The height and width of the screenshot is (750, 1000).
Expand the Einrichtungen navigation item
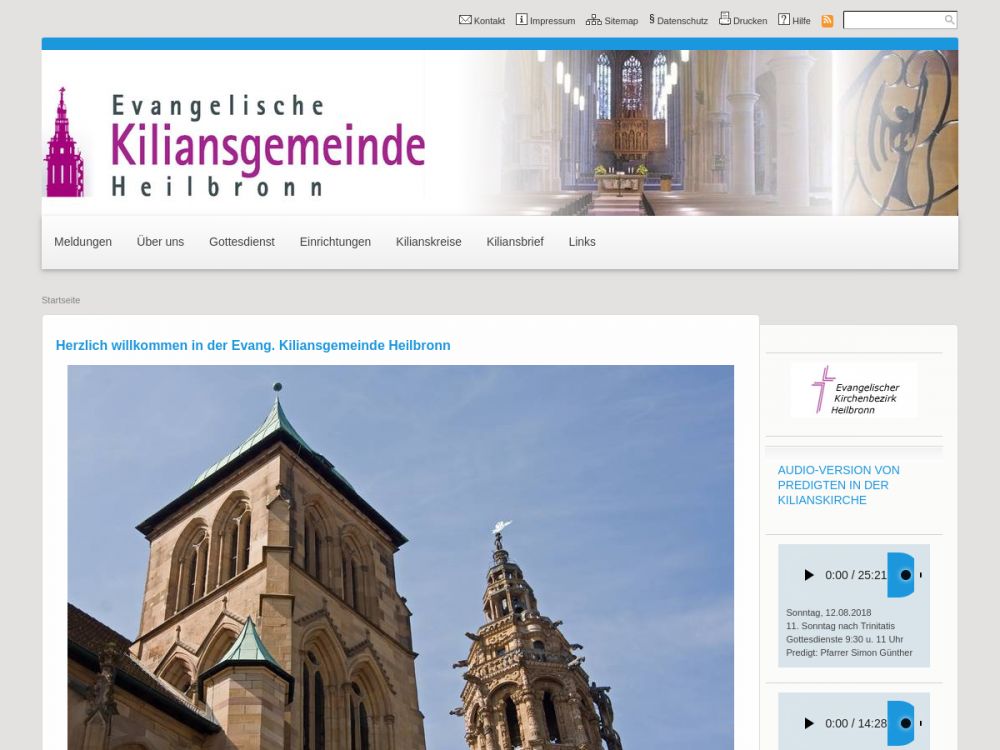pos(335,242)
